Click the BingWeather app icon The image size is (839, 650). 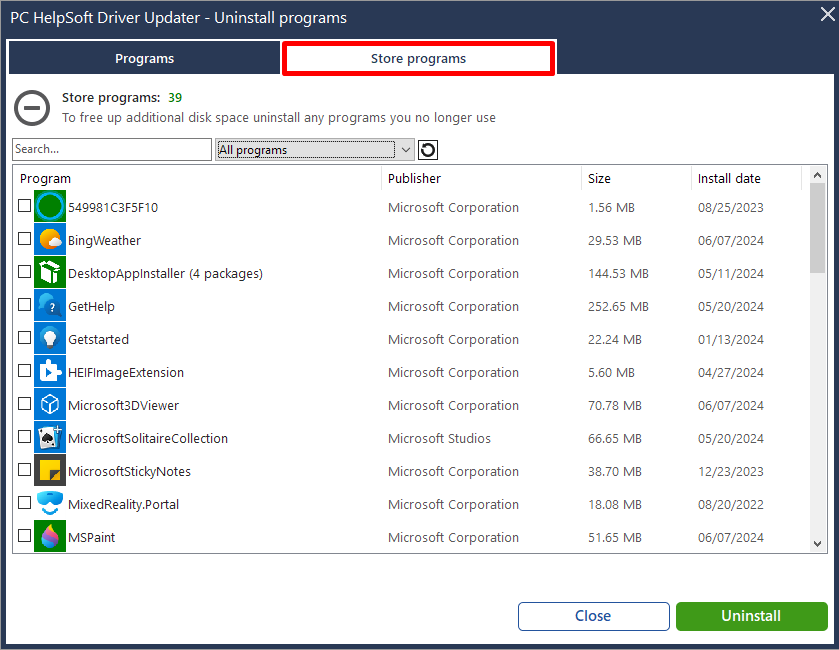[50, 240]
